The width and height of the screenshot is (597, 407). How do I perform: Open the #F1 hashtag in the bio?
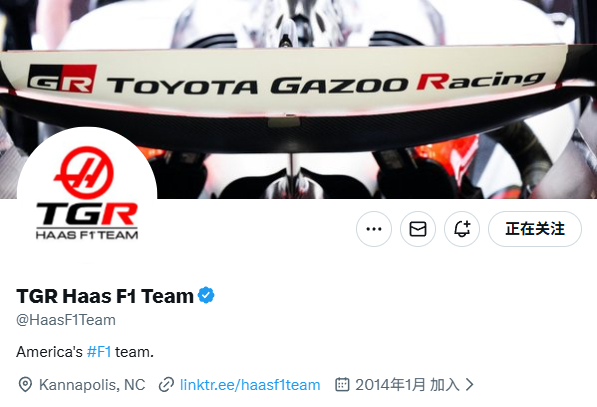point(99,352)
